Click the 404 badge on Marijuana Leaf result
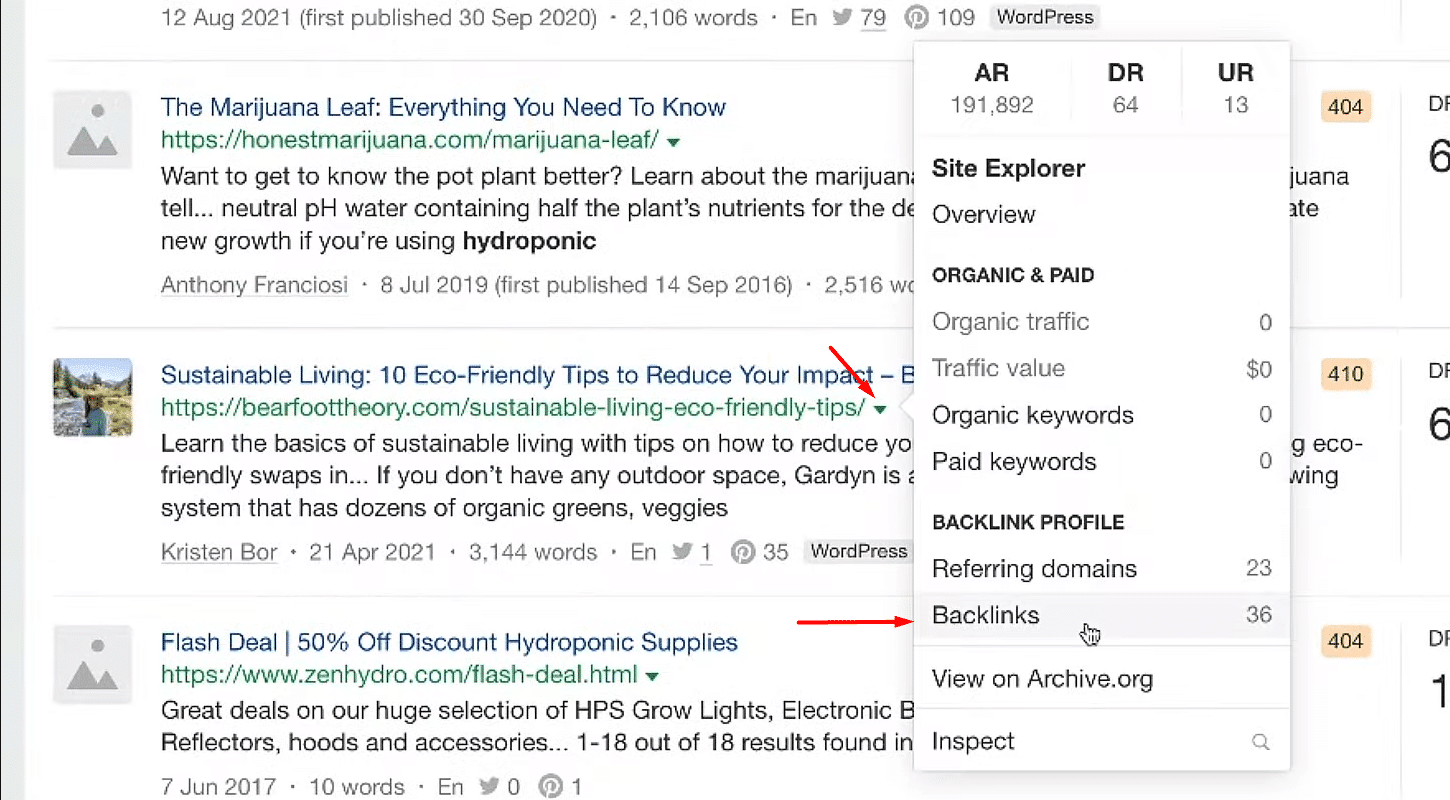Screen dimensions: 1450x800 [x=1345, y=107]
